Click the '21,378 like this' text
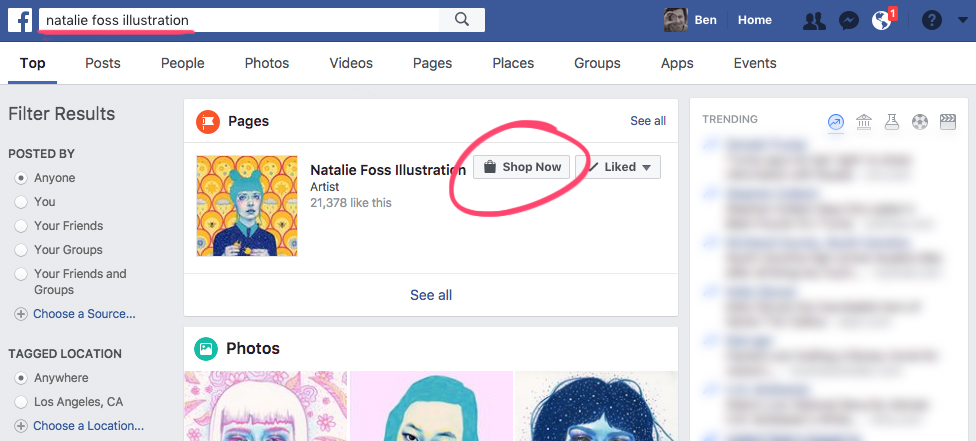Screen dimensions: 976x441 pos(351,203)
